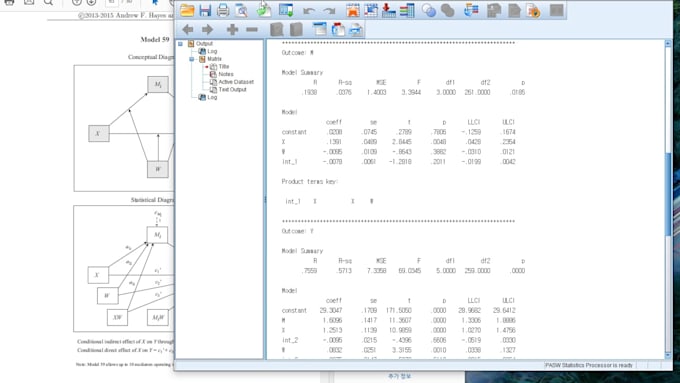Undo the last action

pos(309,10)
